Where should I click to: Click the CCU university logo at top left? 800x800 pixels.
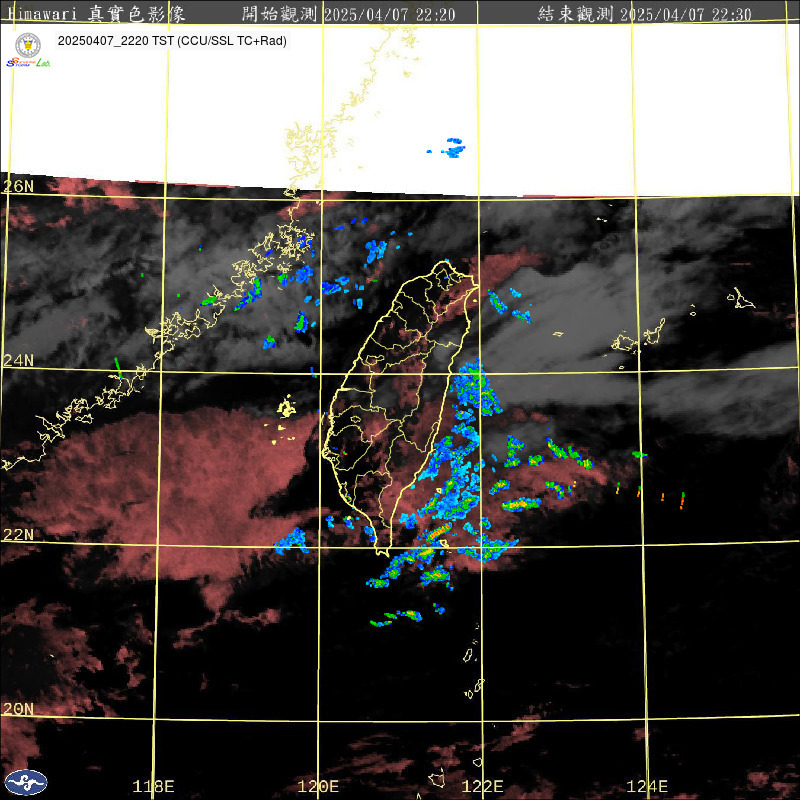[28, 44]
